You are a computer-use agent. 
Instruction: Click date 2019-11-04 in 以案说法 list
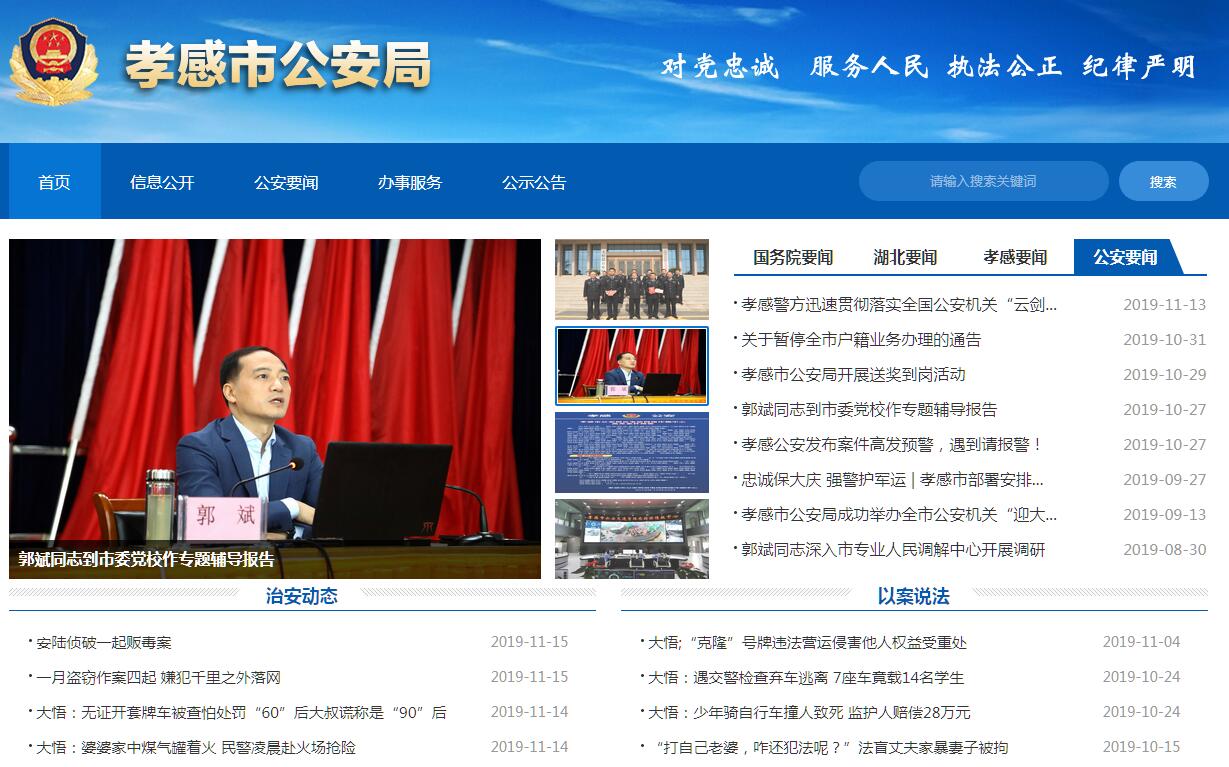(x=1142, y=642)
